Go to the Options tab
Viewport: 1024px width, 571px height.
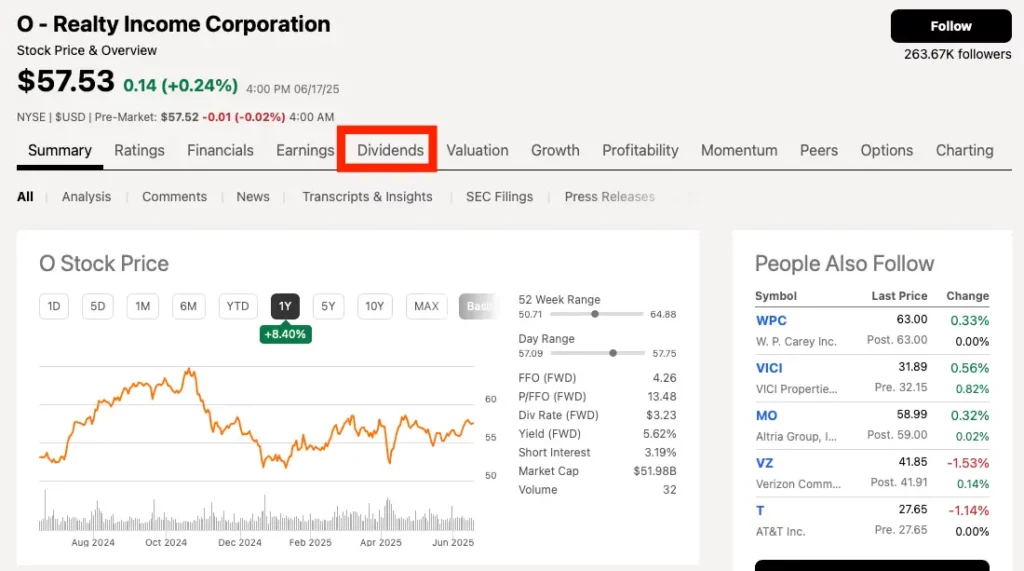tap(886, 150)
